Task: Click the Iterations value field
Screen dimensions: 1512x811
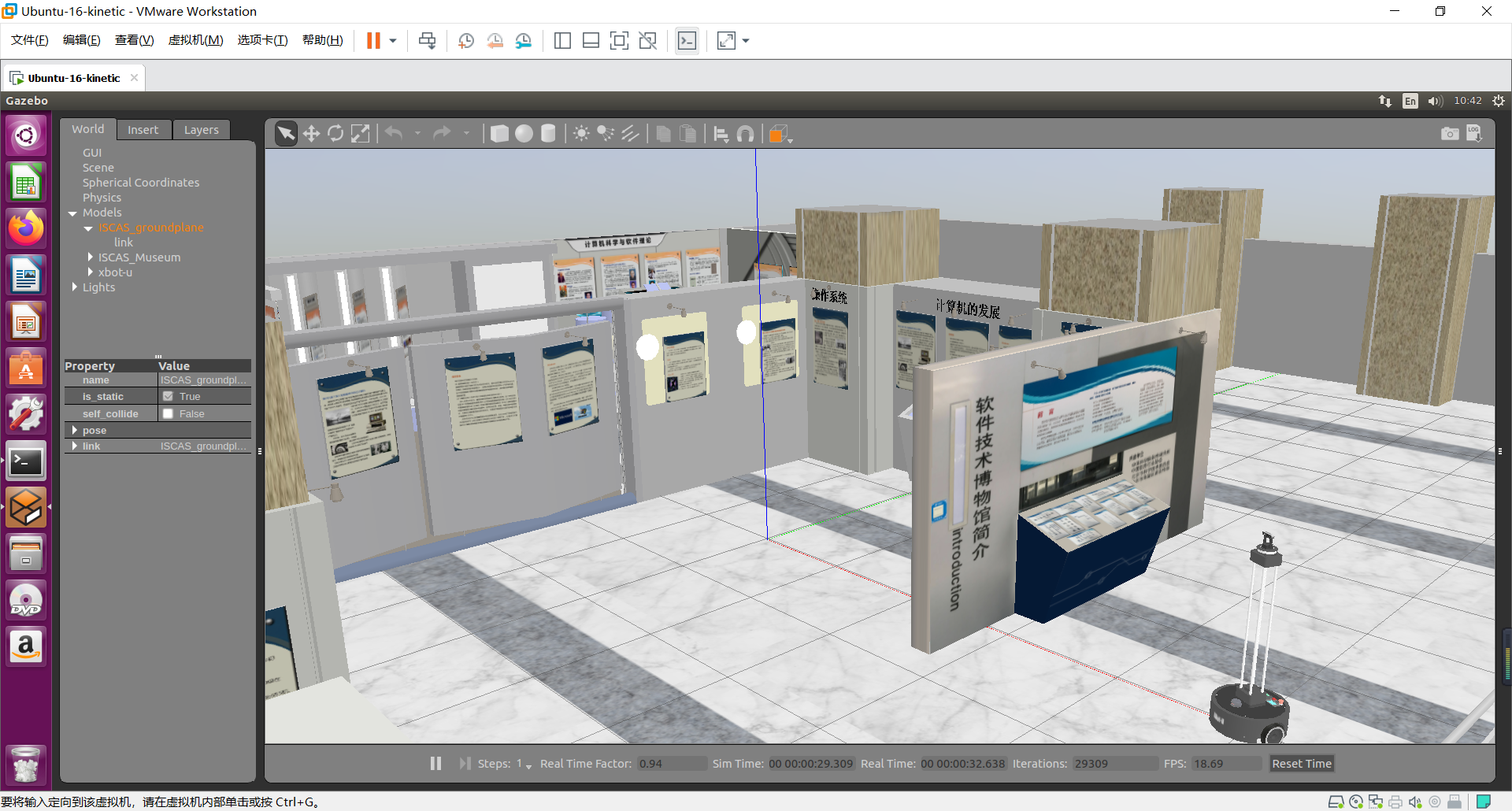Action: pyautogui.click(x=1114, y=764)
